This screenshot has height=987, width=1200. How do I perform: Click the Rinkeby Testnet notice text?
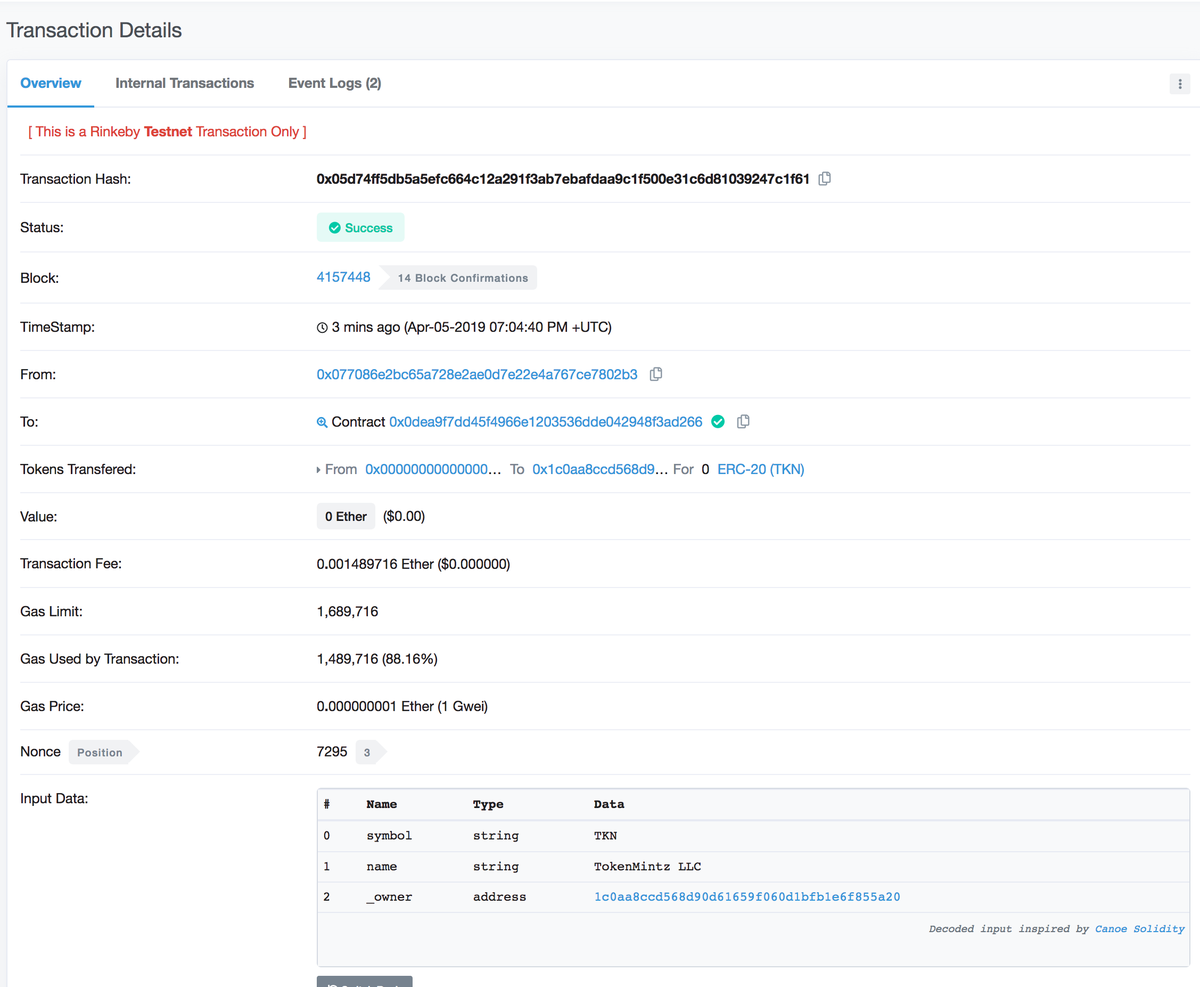point(167,131)
